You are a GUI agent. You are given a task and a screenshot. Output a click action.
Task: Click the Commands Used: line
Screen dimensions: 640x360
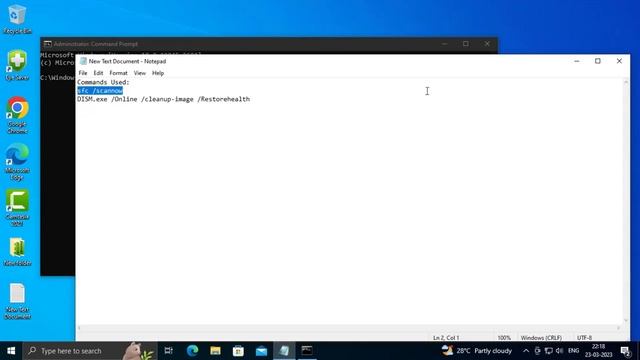103,82
